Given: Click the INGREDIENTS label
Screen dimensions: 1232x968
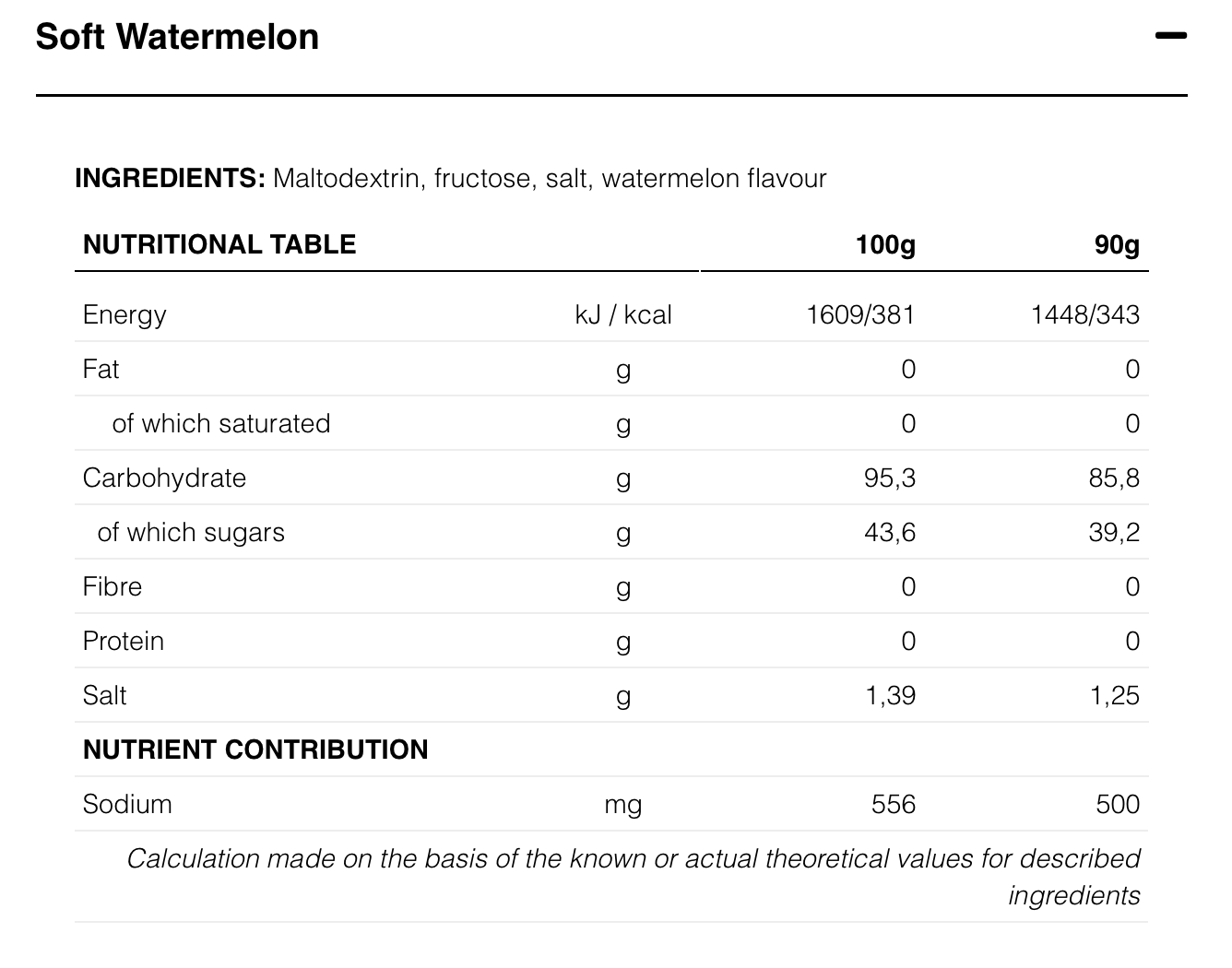Looking at the screenshot, I should click(x=170, y=178).
